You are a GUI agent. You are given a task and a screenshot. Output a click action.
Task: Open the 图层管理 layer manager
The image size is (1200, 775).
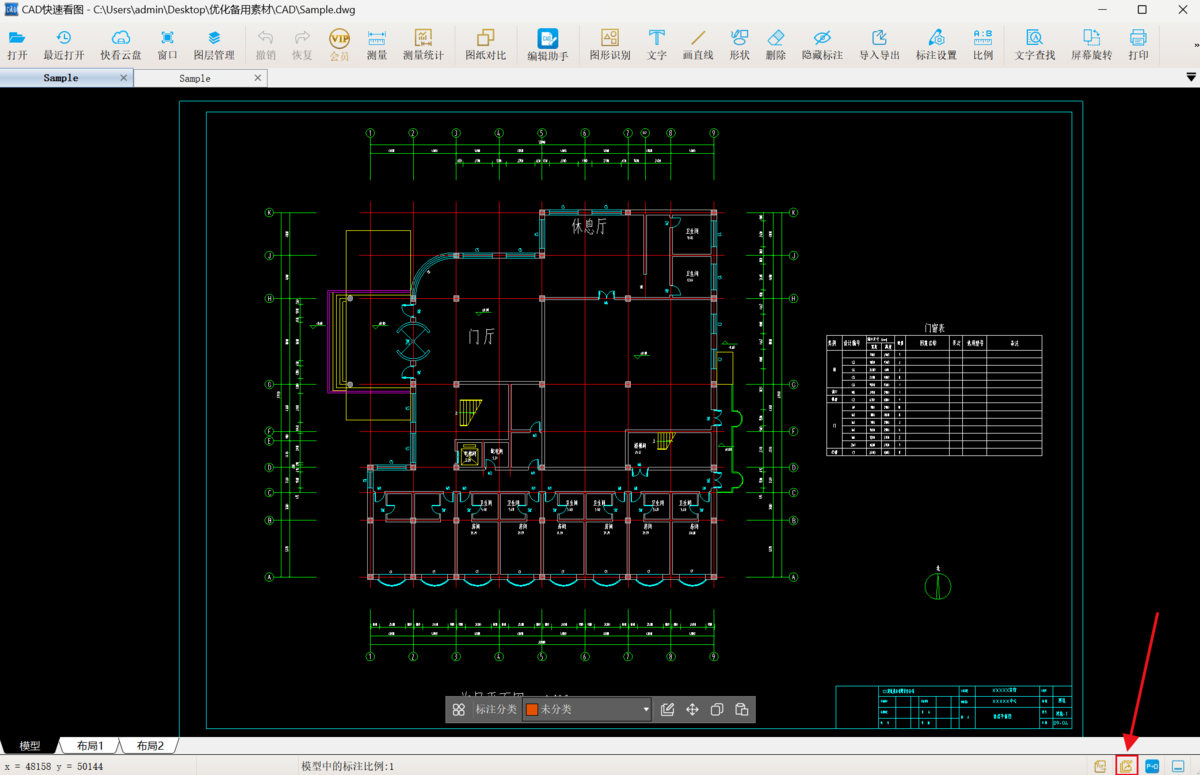click(214, 45)
